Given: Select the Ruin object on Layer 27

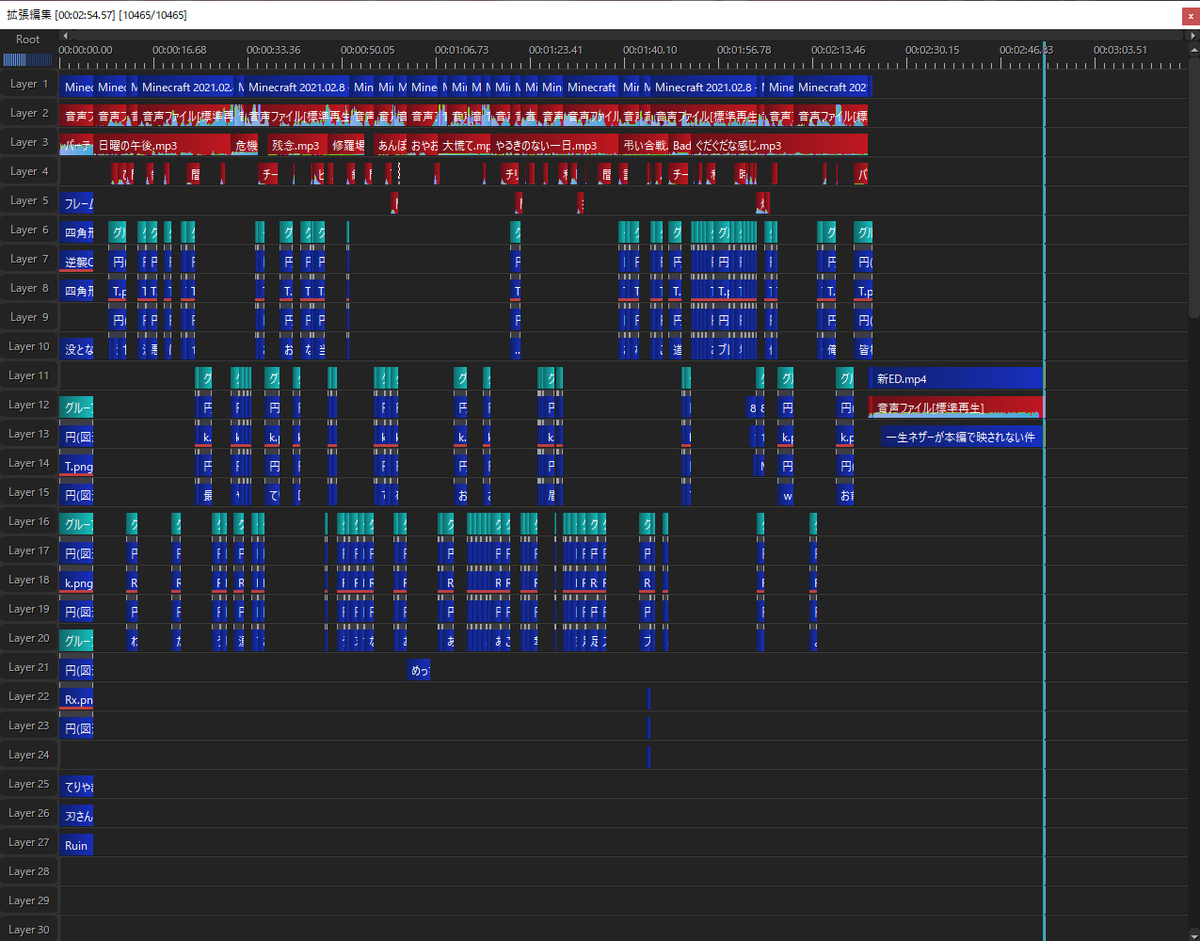Looking at the screenshot, I should tap(77, 845).
